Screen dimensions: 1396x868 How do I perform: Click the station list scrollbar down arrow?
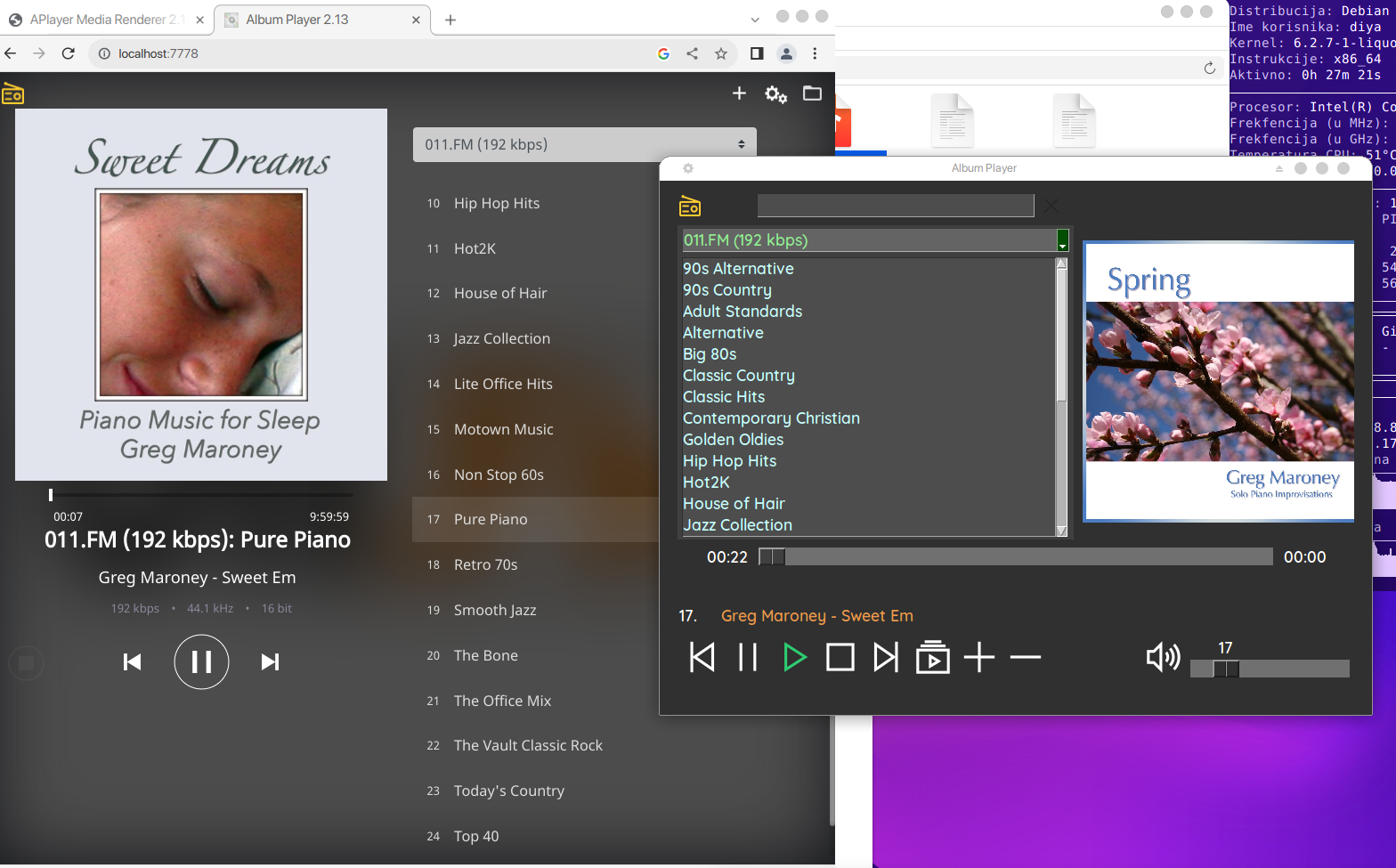(1061, 531)
